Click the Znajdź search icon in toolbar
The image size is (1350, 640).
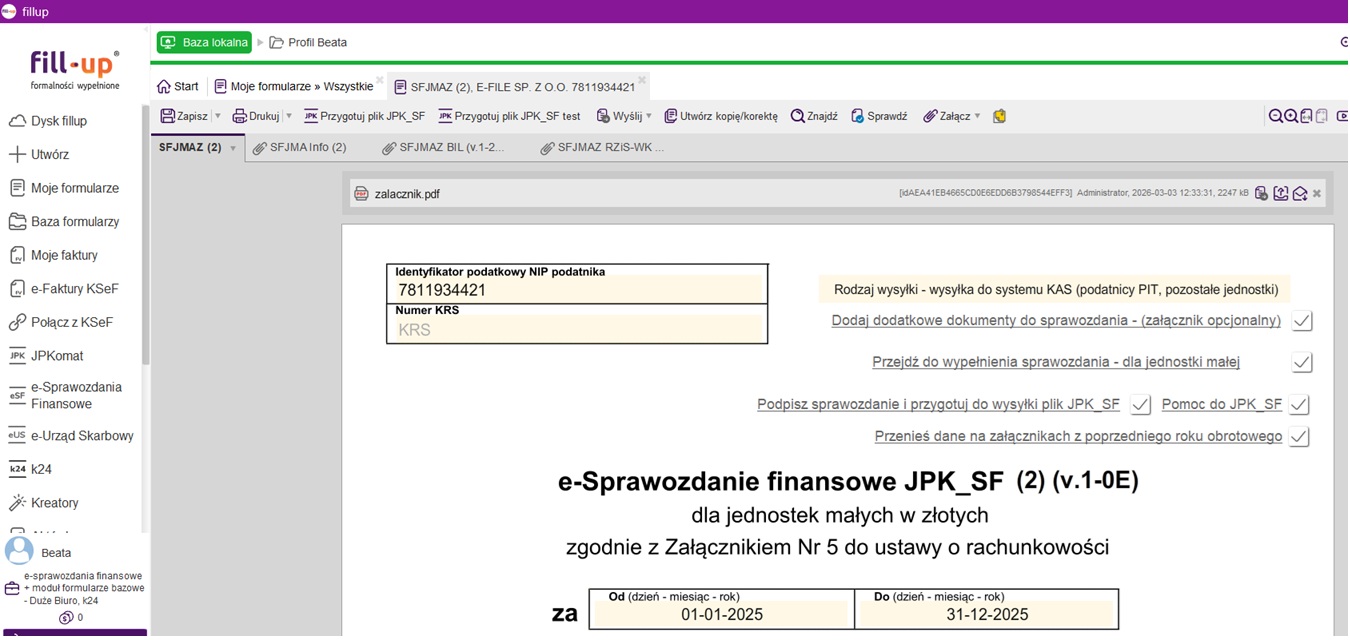pos(797,116)
